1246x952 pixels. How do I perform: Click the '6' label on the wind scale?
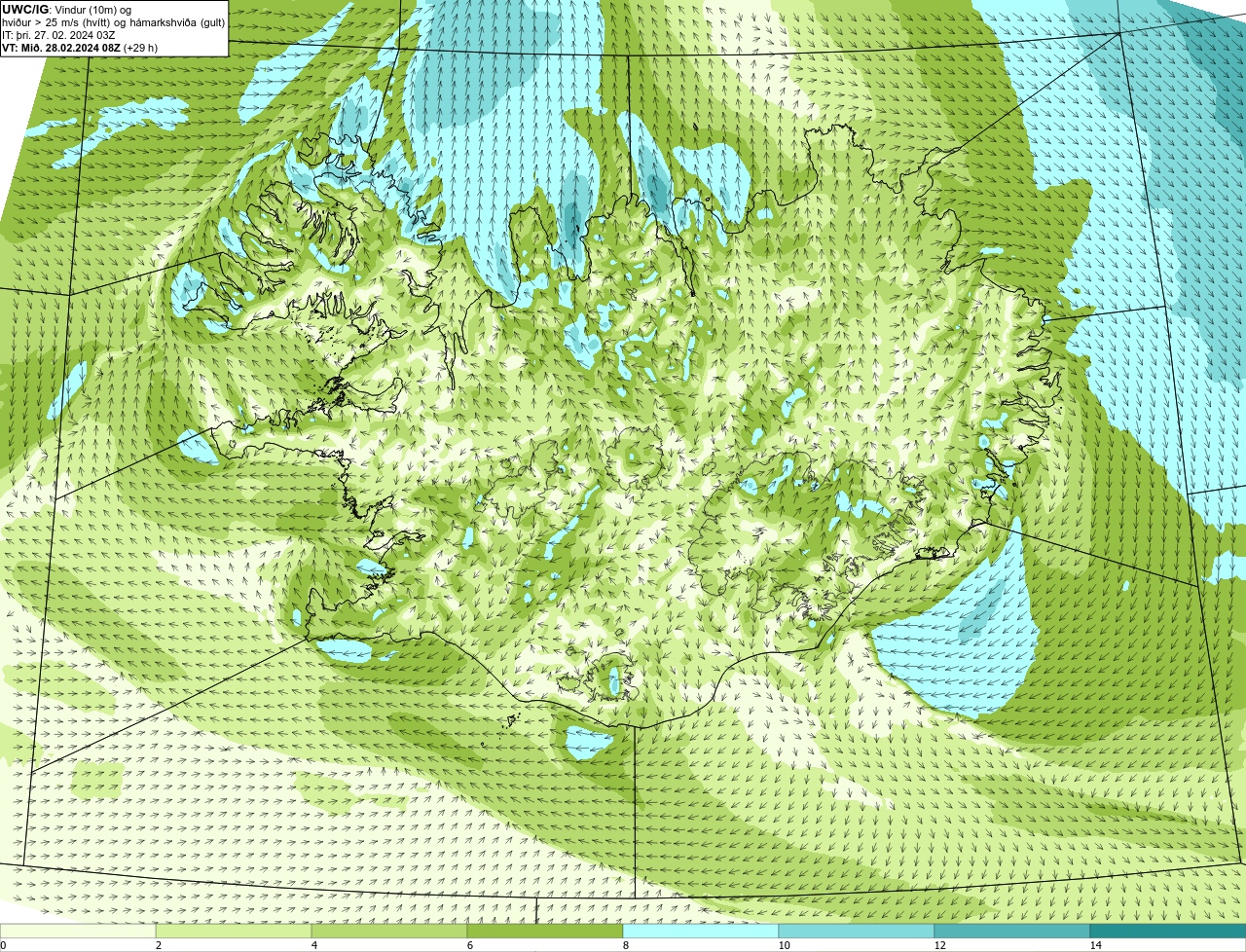(469, 945)
